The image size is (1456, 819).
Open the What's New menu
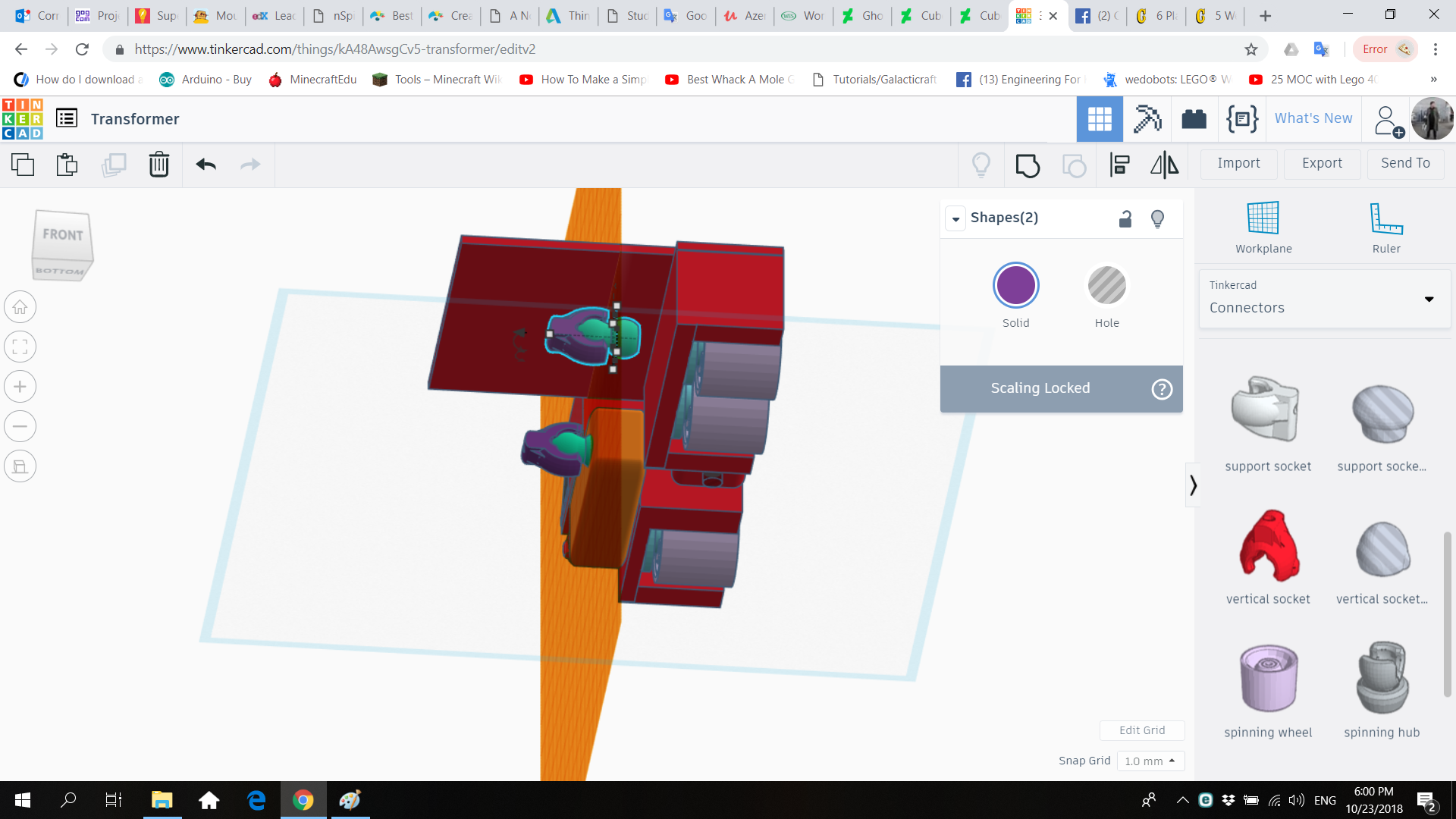click(1313, 118)
